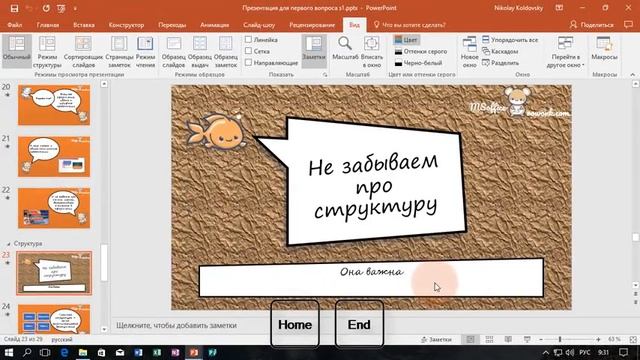Save presentation via quick access toolbar
This screenshot has height=360, width=640.
point(14,8)
